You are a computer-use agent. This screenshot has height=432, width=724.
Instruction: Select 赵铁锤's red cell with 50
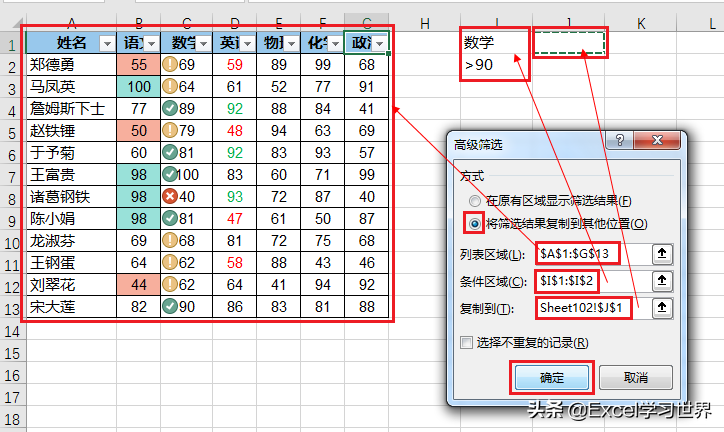[139, 131]
